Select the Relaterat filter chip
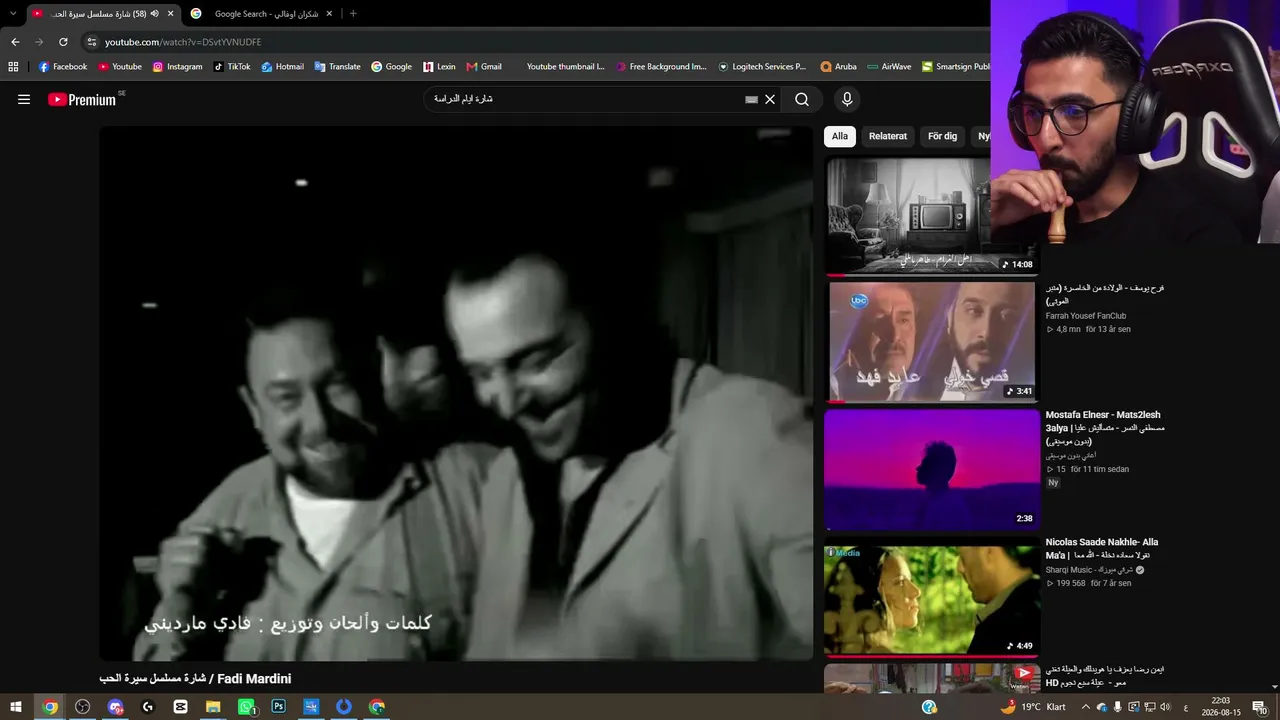Viewport: 1280px width, 720px height. pos(888,136)
